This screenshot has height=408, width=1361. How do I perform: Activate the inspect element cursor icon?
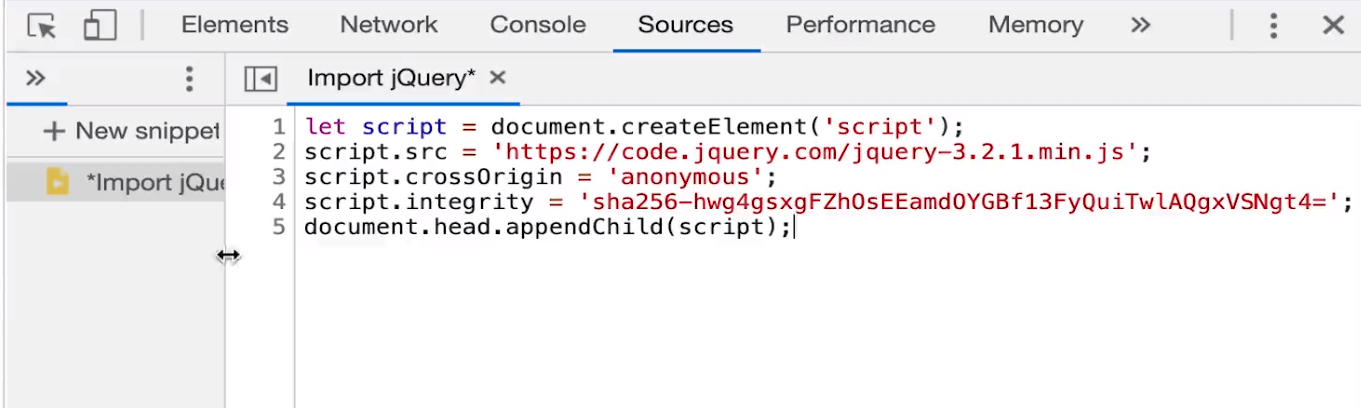pyautogui.click(x=41, y=26)
